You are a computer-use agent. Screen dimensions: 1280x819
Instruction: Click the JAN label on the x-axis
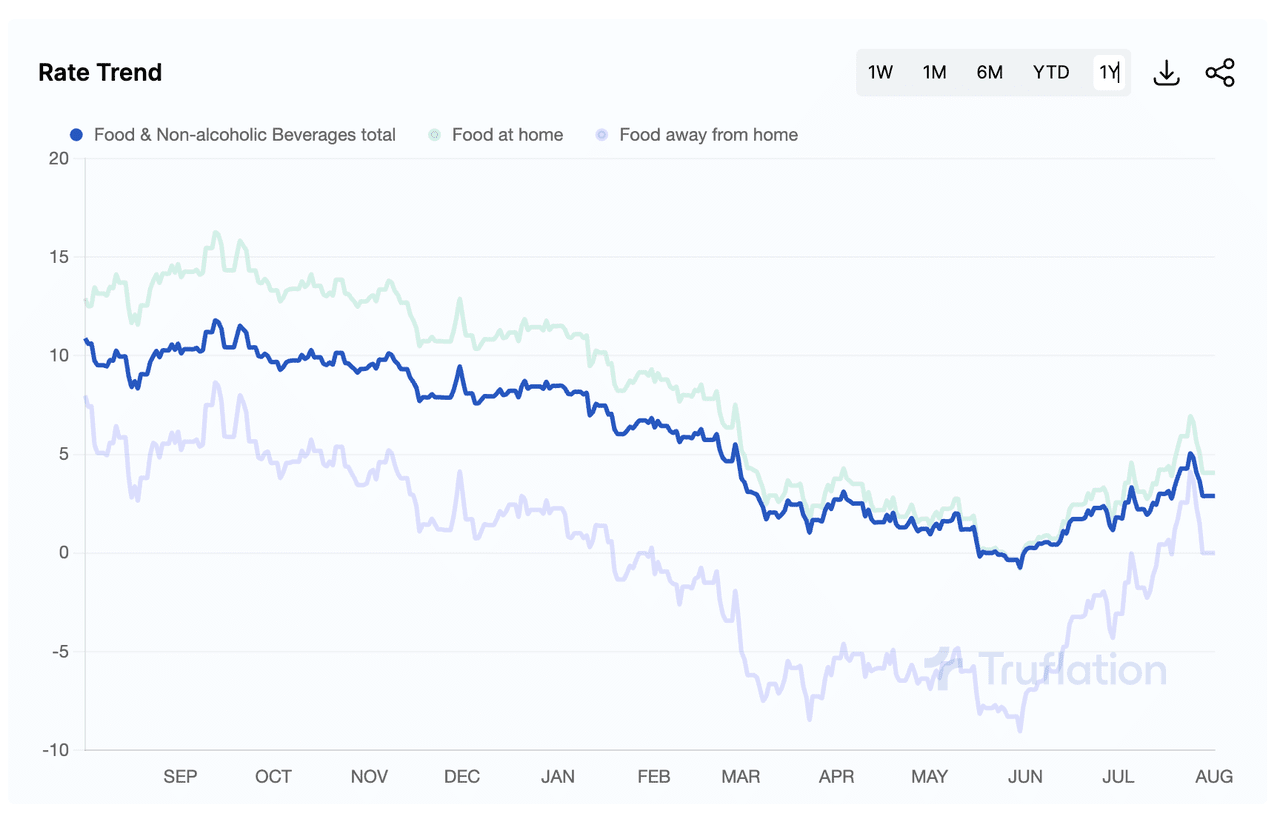pyautogui.click(x=557, y=776)
